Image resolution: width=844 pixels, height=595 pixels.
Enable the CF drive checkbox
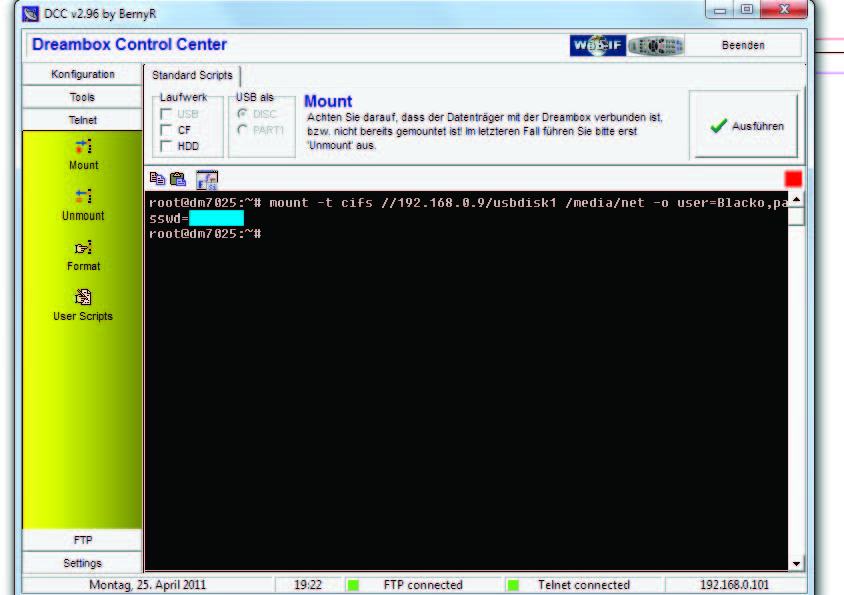tap(166, 130)
